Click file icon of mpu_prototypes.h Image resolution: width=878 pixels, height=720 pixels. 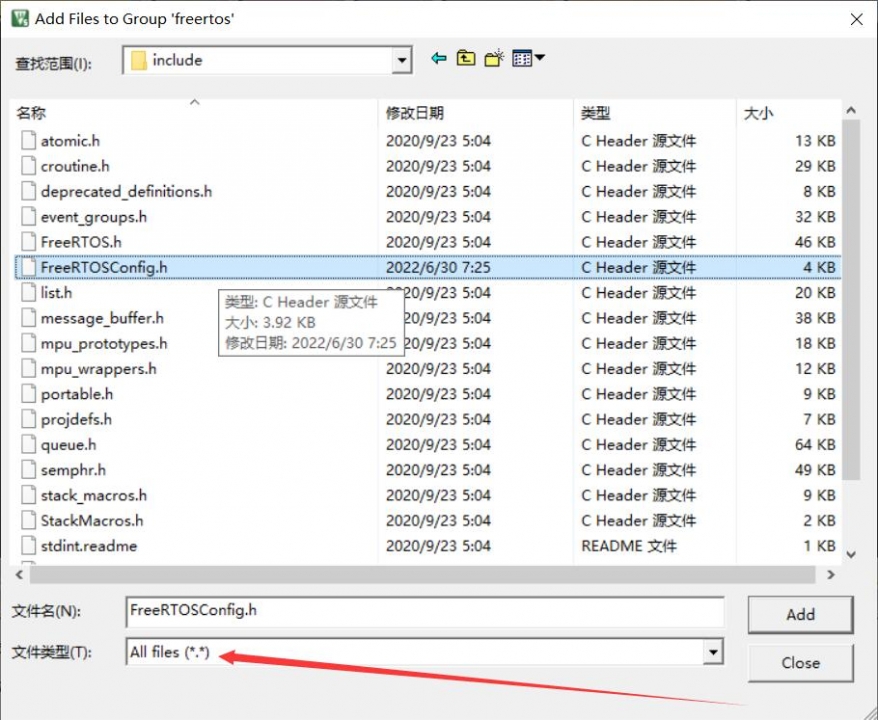coord(29,343)
